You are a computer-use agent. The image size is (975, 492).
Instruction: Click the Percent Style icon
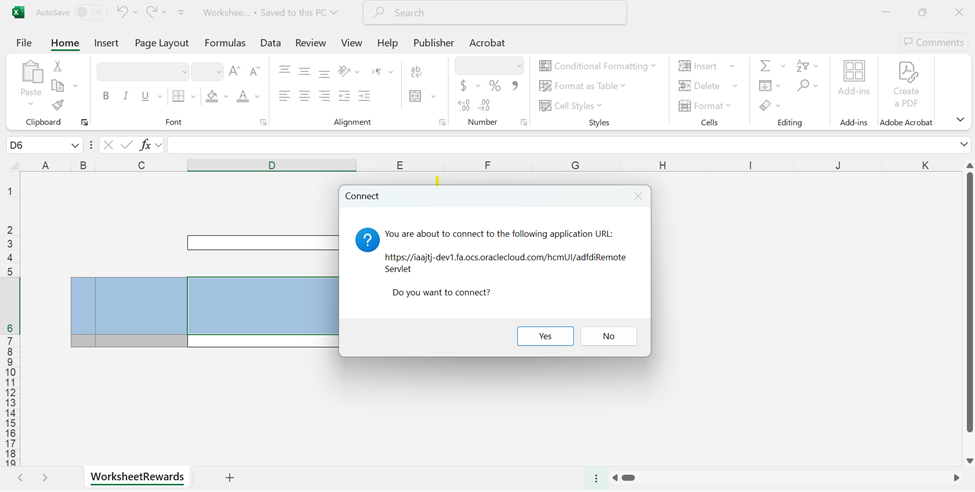(494, 86)
